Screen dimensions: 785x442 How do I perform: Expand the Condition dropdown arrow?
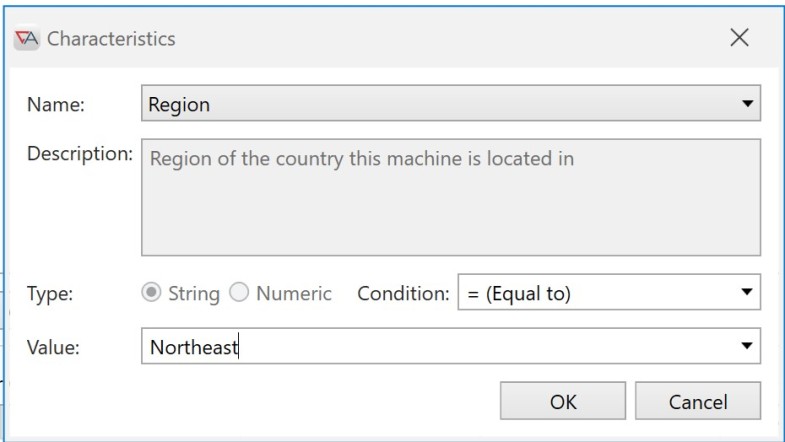tap(746, 292)
